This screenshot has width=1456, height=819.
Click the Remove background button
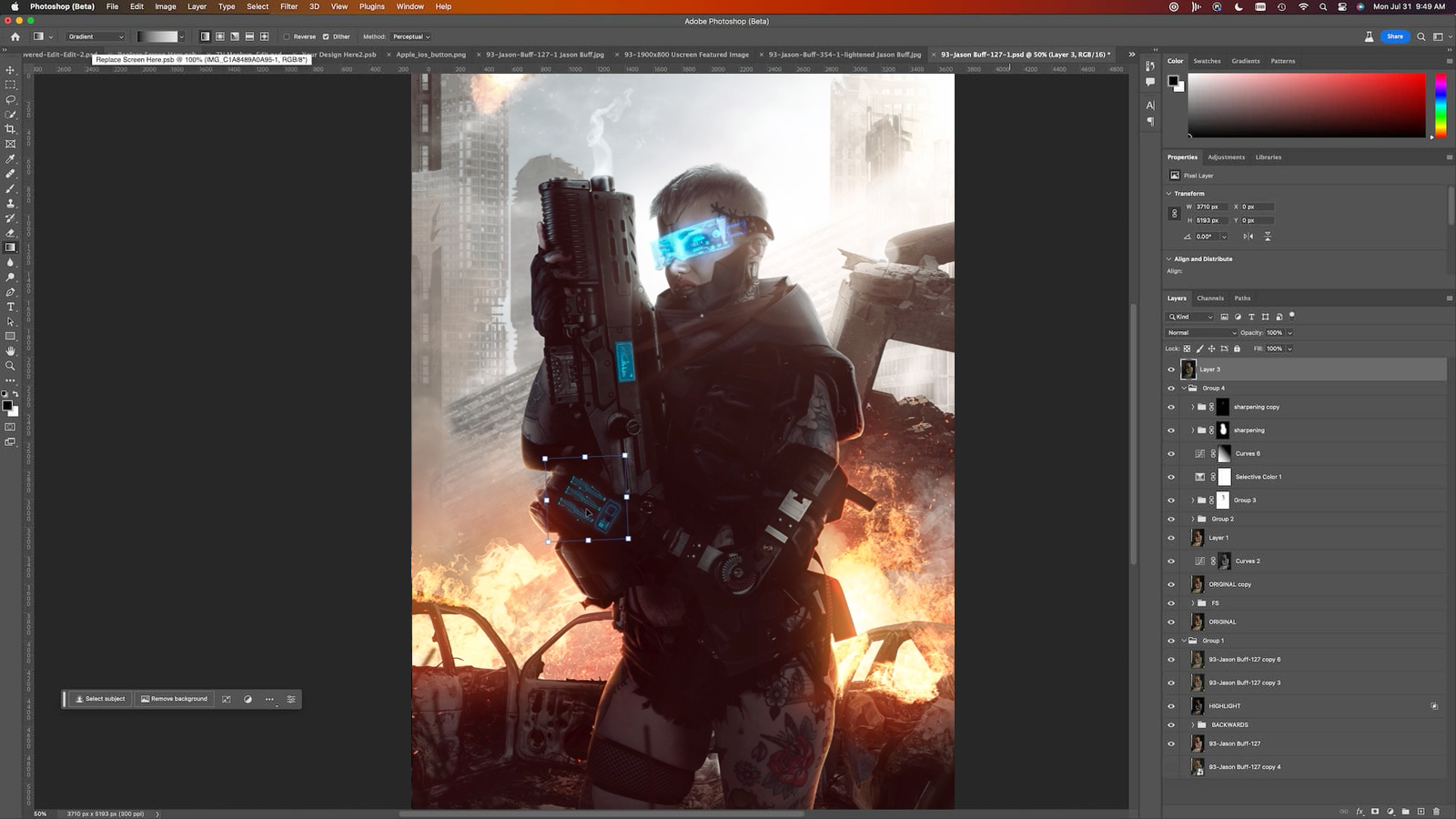(174, 699)
